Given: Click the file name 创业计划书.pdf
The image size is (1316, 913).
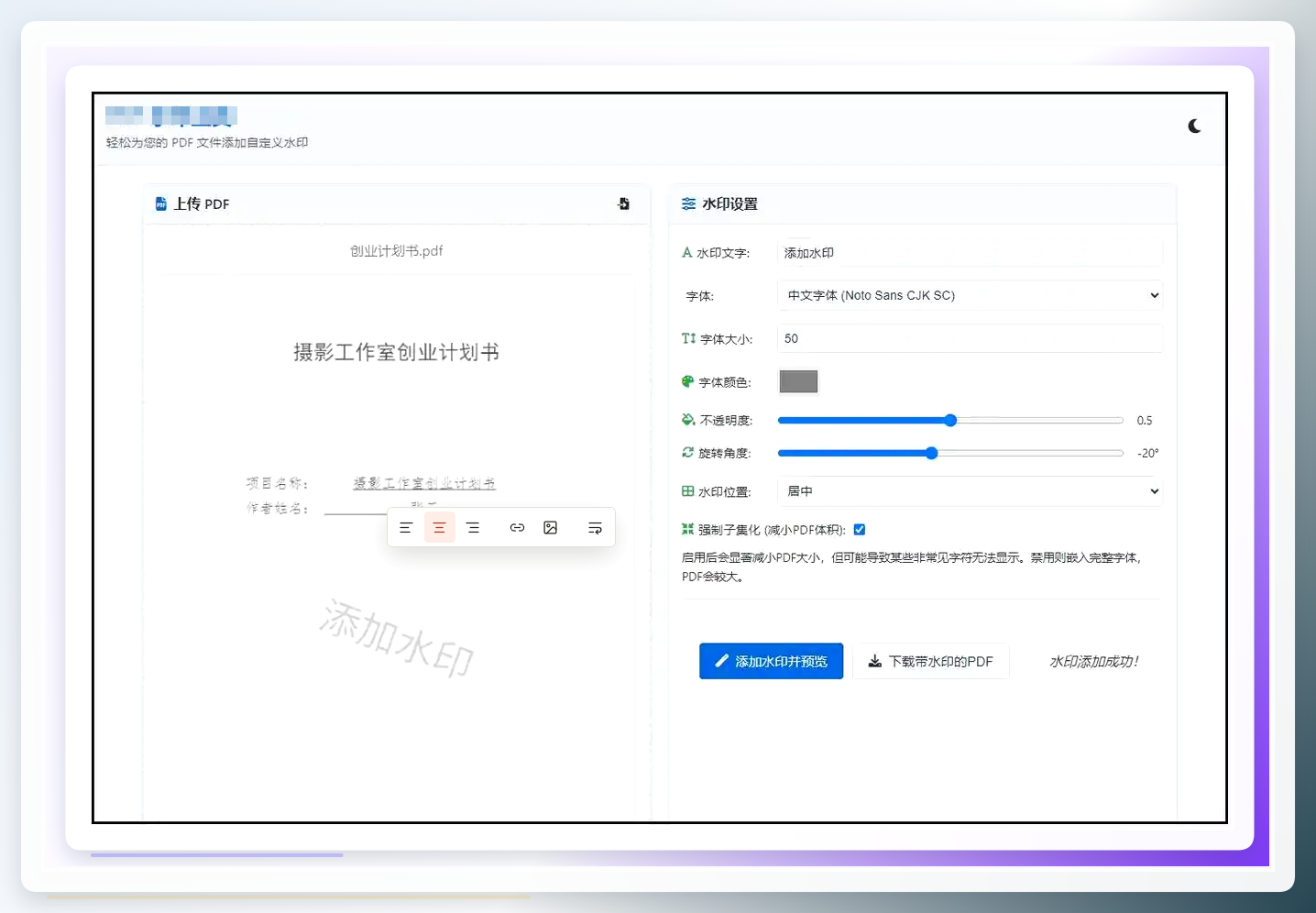Looking at the screenshot, I should pos(396,251).
